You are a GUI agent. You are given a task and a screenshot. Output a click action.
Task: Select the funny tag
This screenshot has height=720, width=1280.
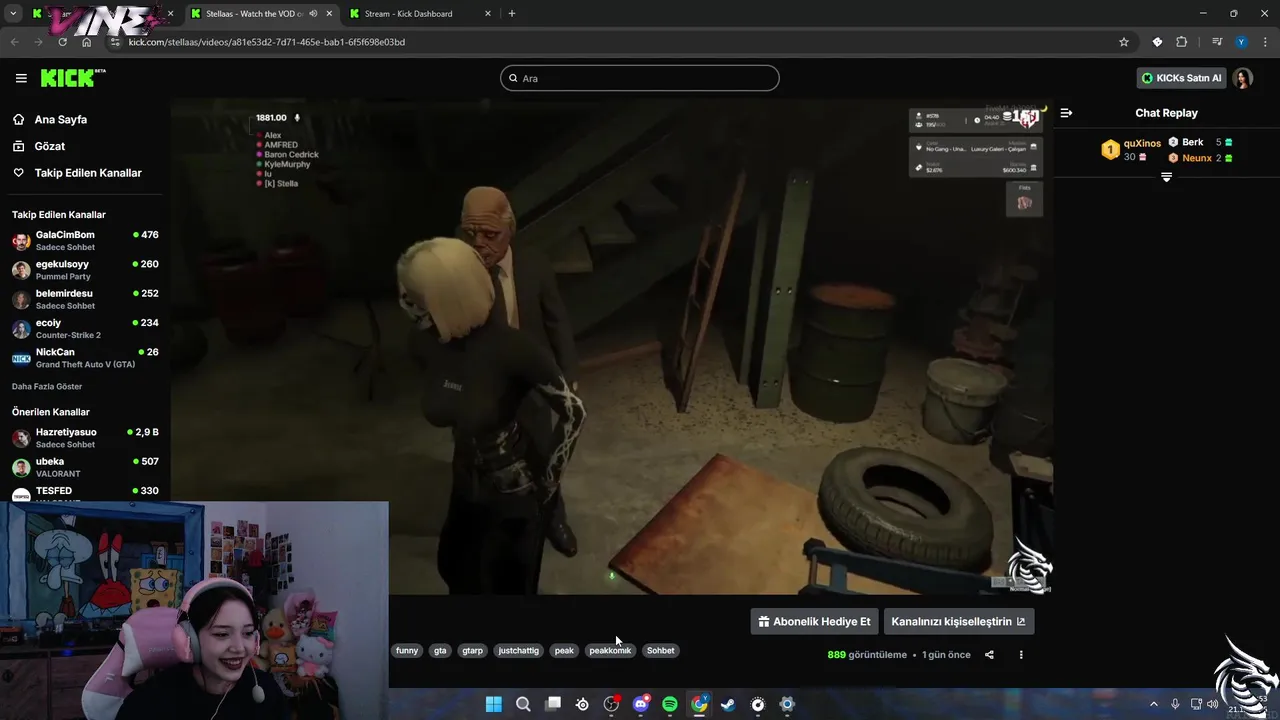(x=407, y=650)
